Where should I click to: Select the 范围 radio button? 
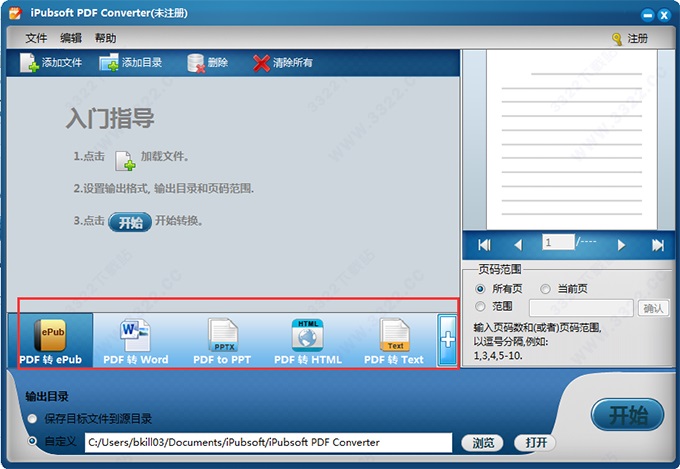(480, 306)
